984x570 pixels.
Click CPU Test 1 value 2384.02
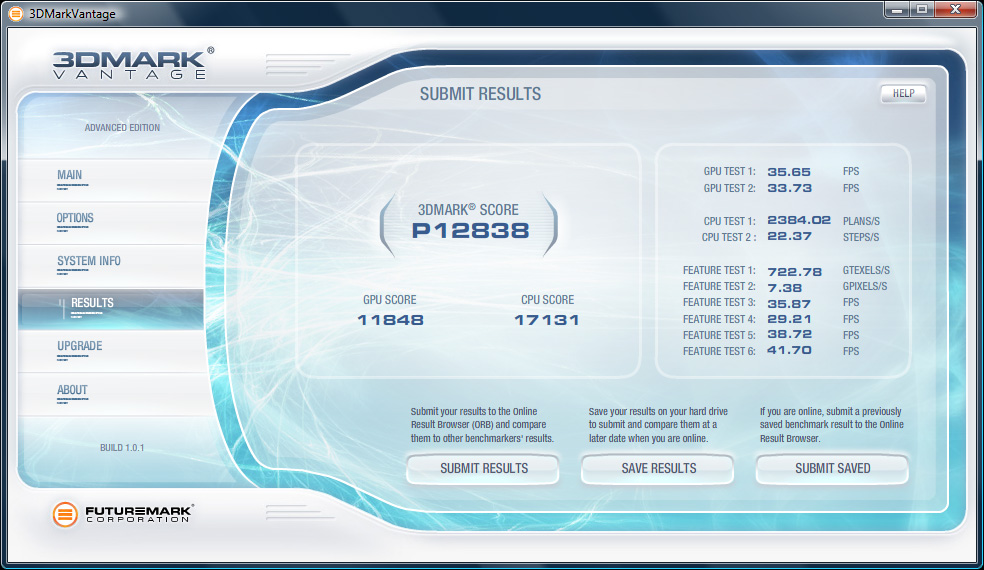tap(799, 220)
